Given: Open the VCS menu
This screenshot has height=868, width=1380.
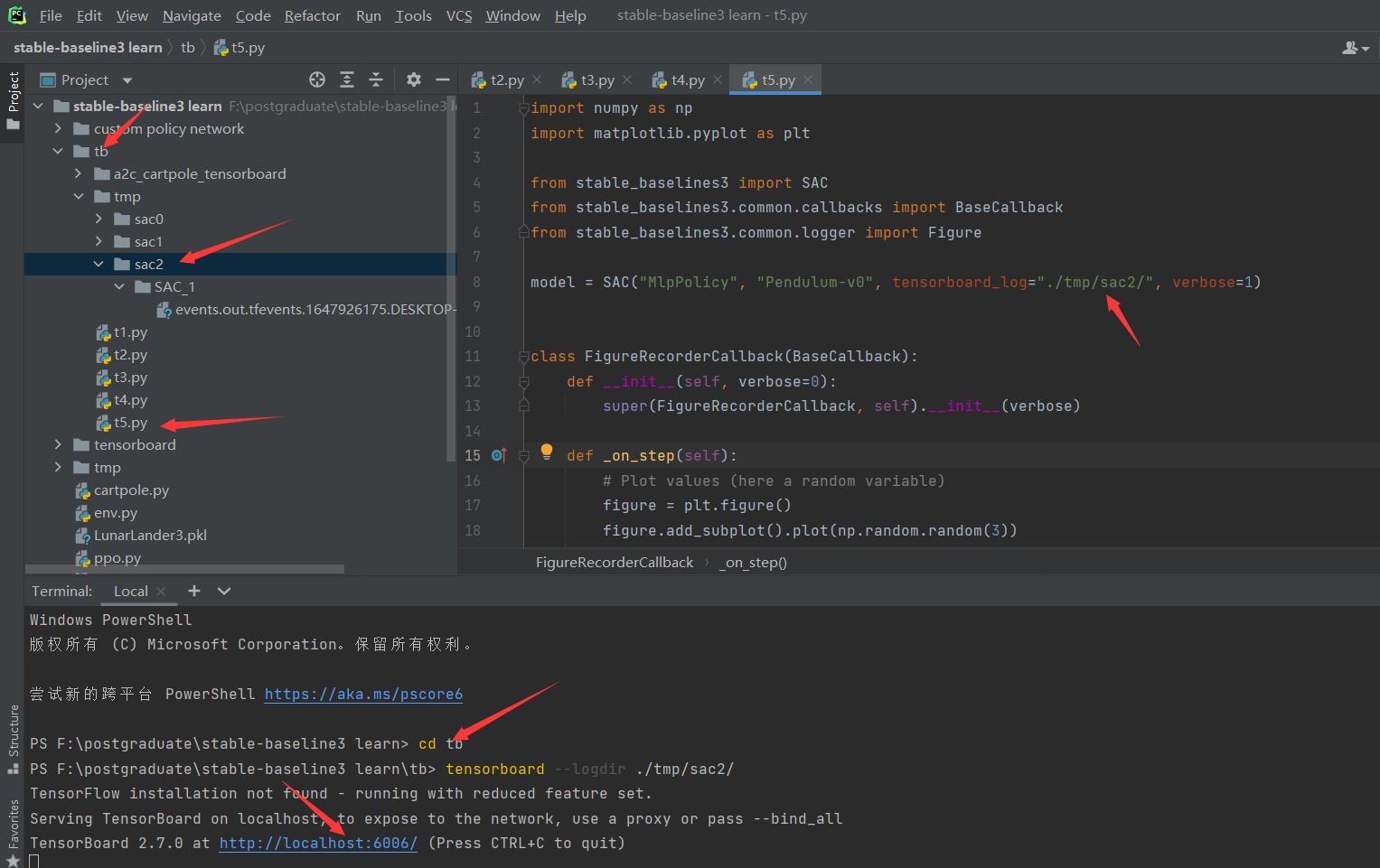Looking at the screenshot, I should pos(459,15).
